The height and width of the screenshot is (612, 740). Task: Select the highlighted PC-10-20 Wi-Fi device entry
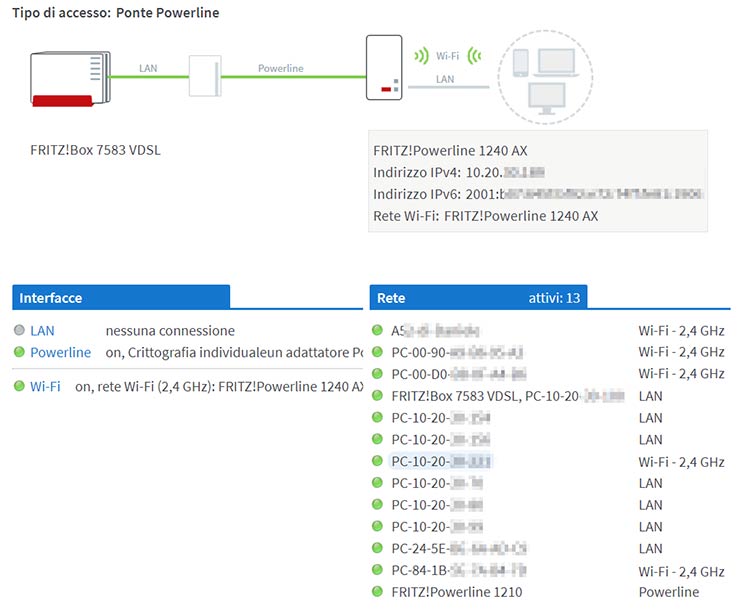[x=440, y=462]
